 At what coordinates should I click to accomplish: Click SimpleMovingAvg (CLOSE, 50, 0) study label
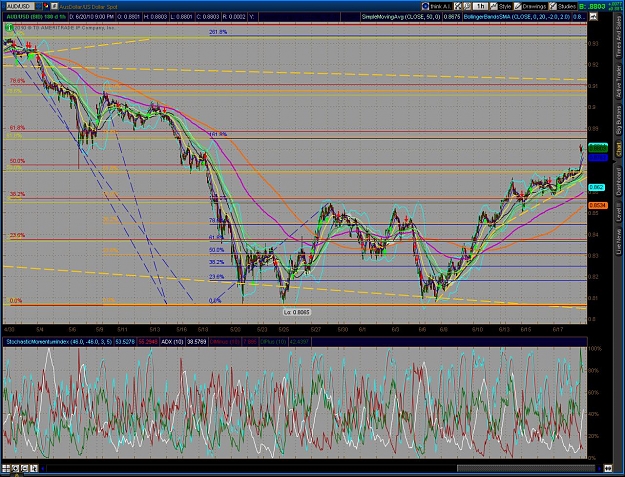coord(401,17)
